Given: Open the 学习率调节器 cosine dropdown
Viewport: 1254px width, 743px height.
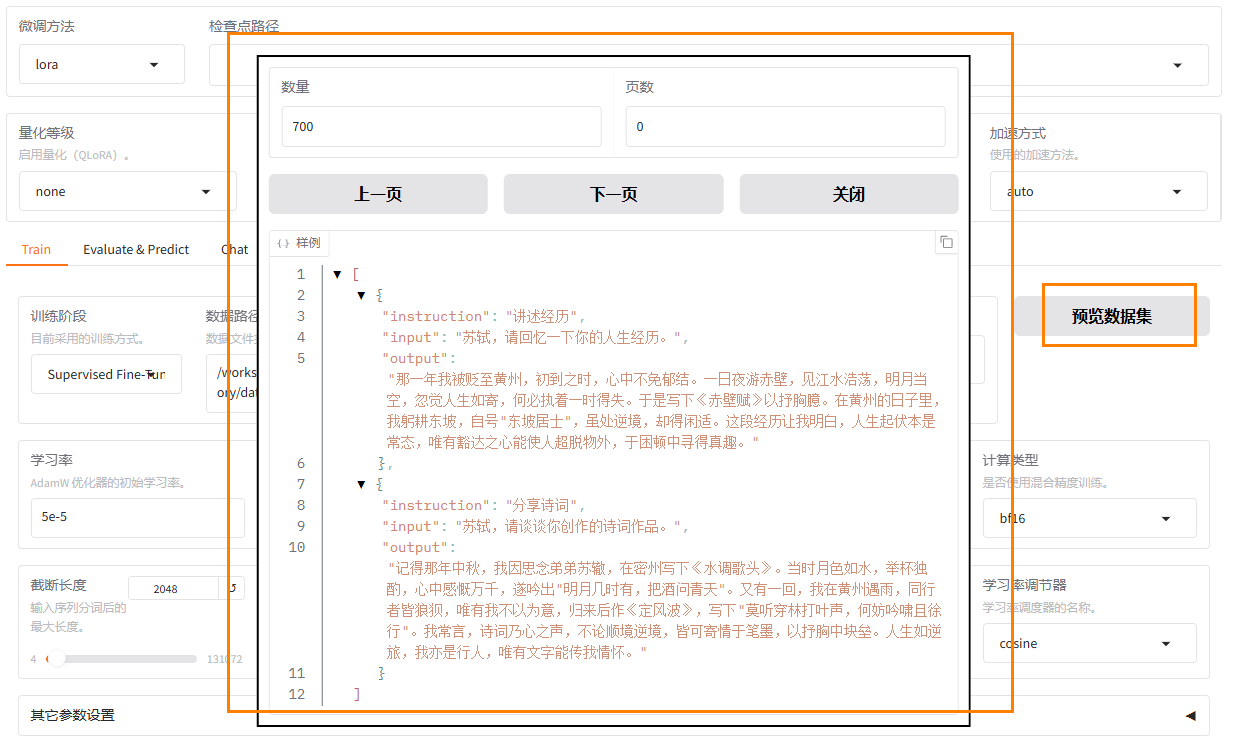Looking at the screenshot, I should 1089,643.
